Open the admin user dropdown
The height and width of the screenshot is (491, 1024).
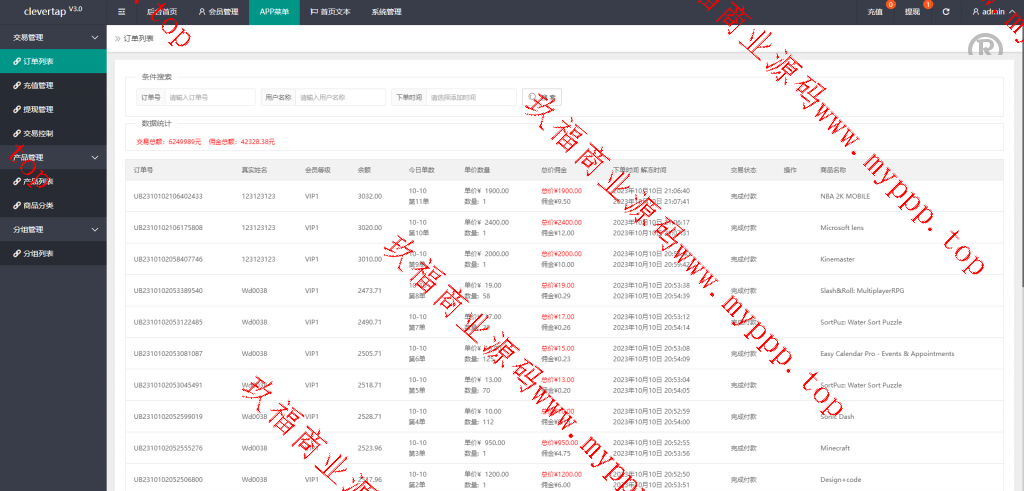click(992, 12)
